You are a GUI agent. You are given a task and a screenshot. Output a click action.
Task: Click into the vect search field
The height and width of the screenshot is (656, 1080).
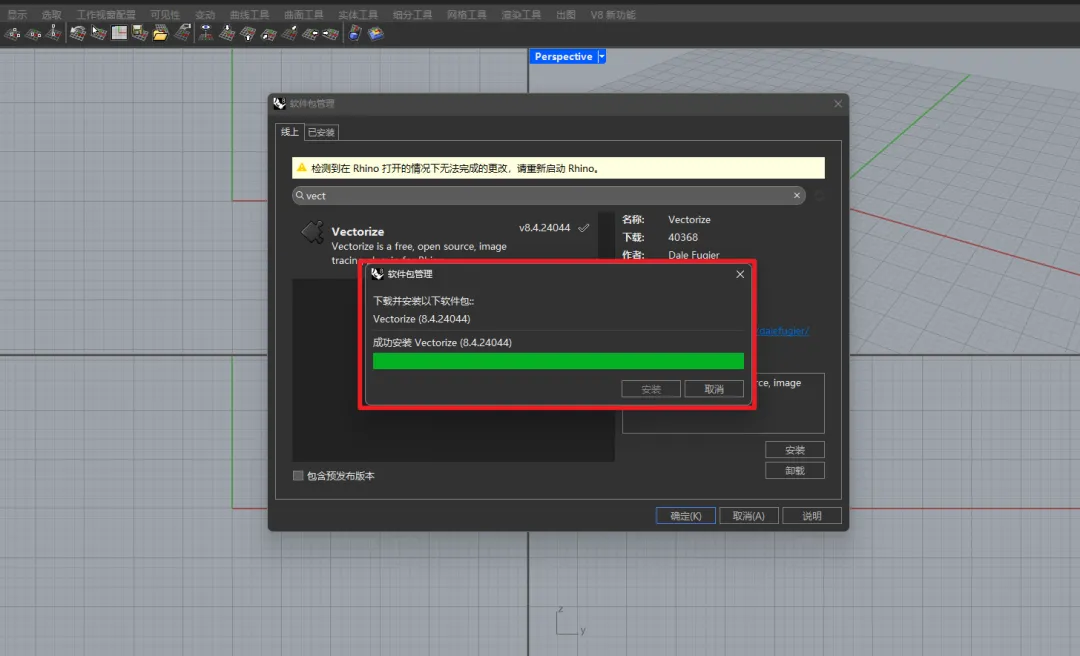(548, 196)
